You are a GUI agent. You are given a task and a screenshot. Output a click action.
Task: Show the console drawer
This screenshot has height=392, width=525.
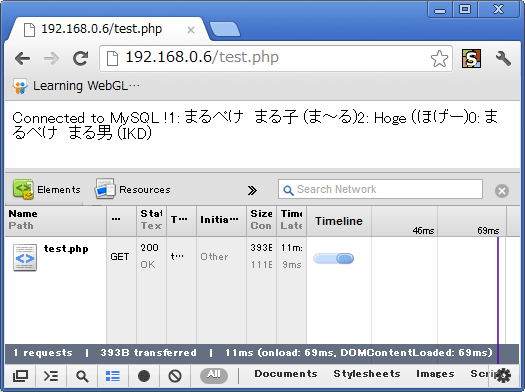(51, 376)
